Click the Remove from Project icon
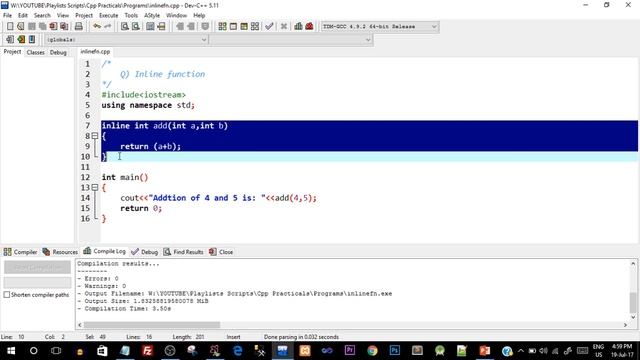640x360 pixels. (21, 40)
